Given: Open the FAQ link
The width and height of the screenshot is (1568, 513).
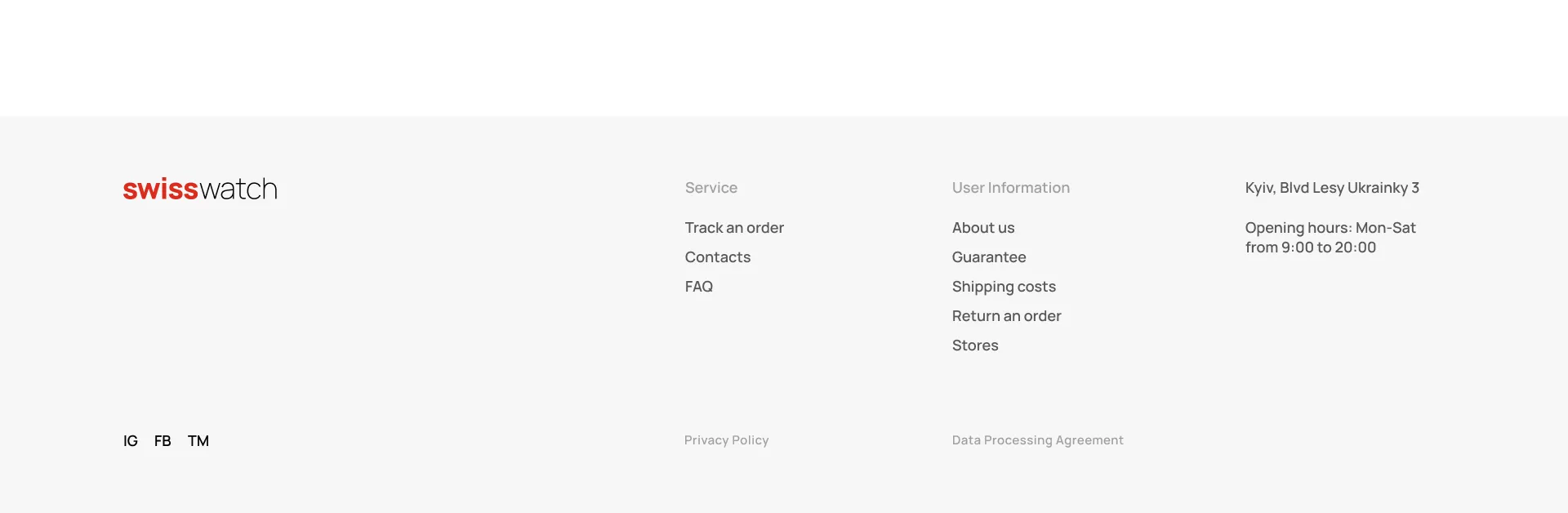Looking at the screenshot, I should pos(699,287).
